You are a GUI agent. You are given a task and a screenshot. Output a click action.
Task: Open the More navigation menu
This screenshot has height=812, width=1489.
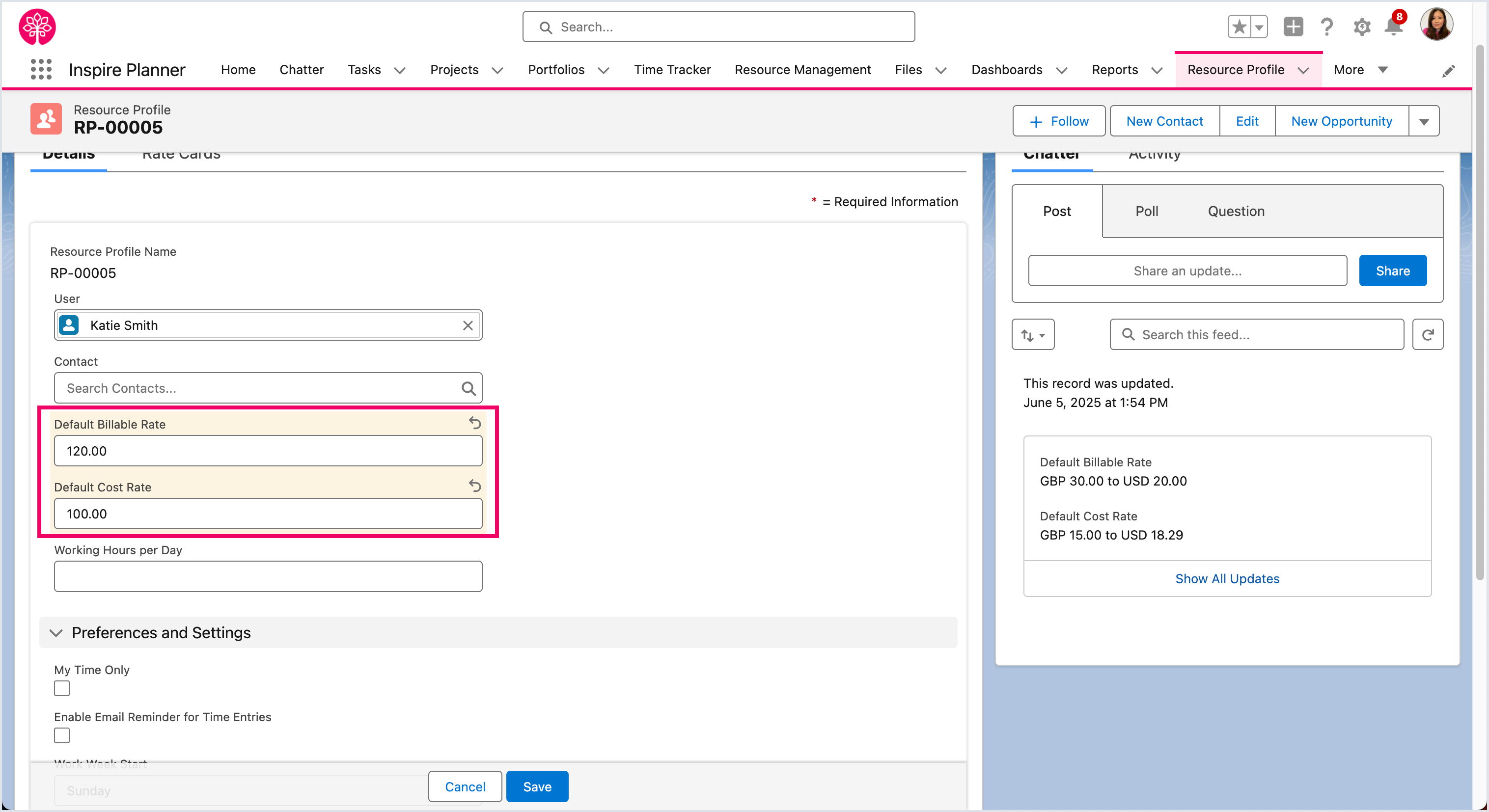point(1360,70)
